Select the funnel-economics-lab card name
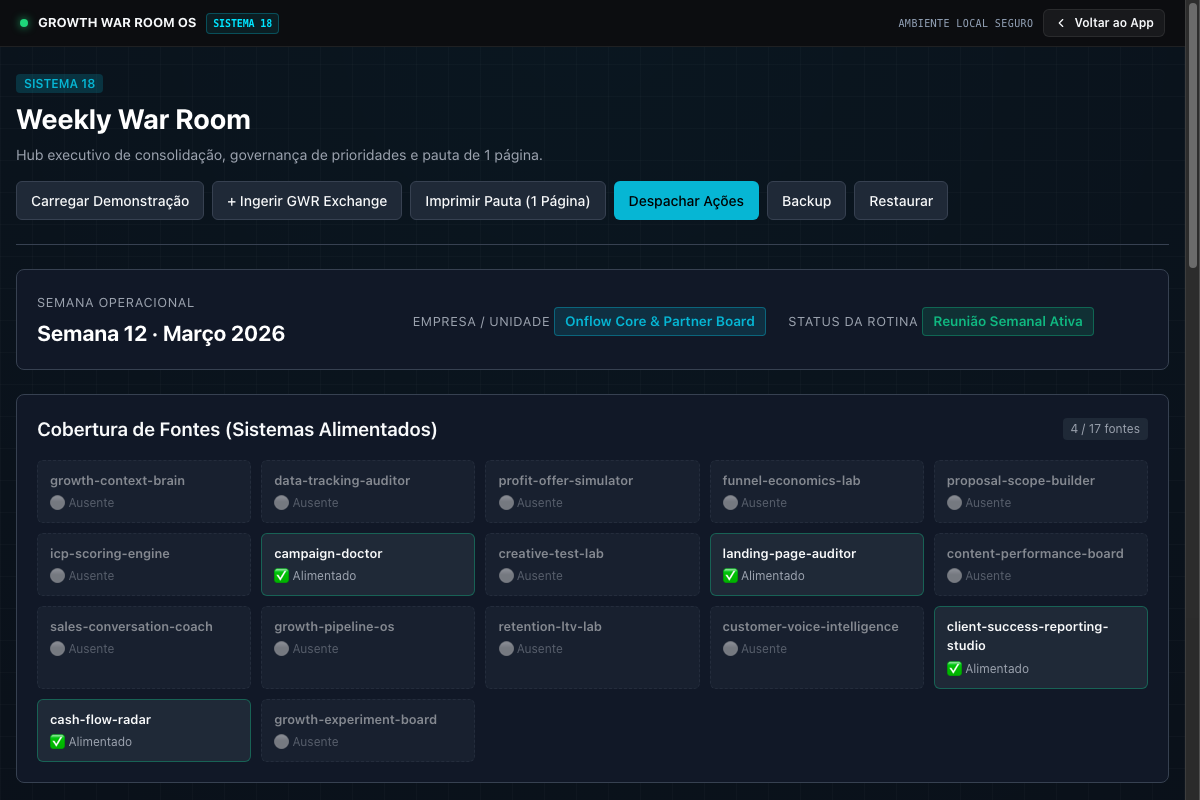This screenshot has width=1200, height=800. (791, 481)
